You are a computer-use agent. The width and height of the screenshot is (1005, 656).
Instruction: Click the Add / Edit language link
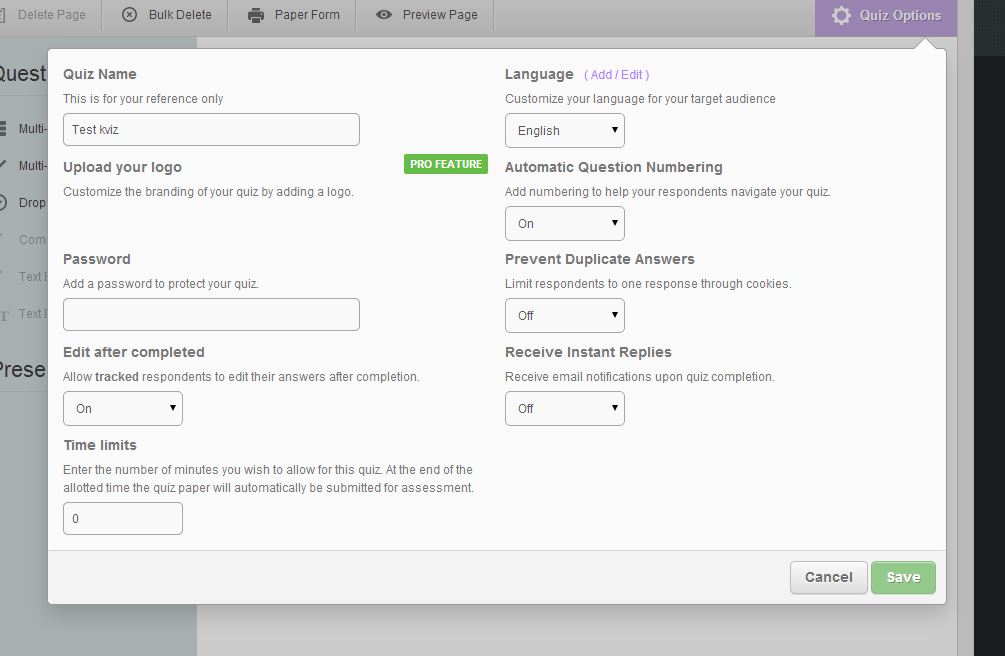[x=616, y=75]
